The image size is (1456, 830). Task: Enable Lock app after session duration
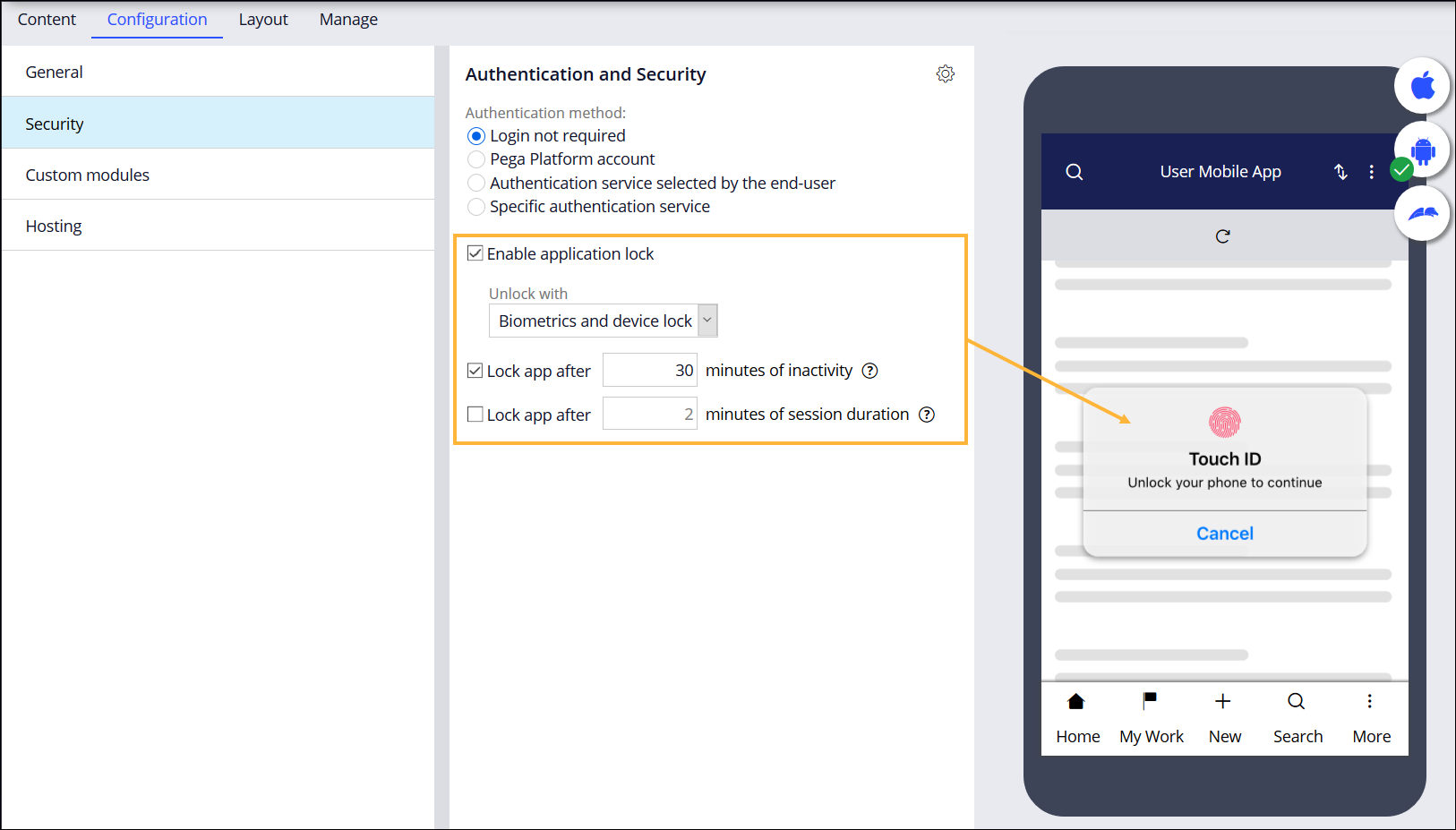tap(475, 415)
